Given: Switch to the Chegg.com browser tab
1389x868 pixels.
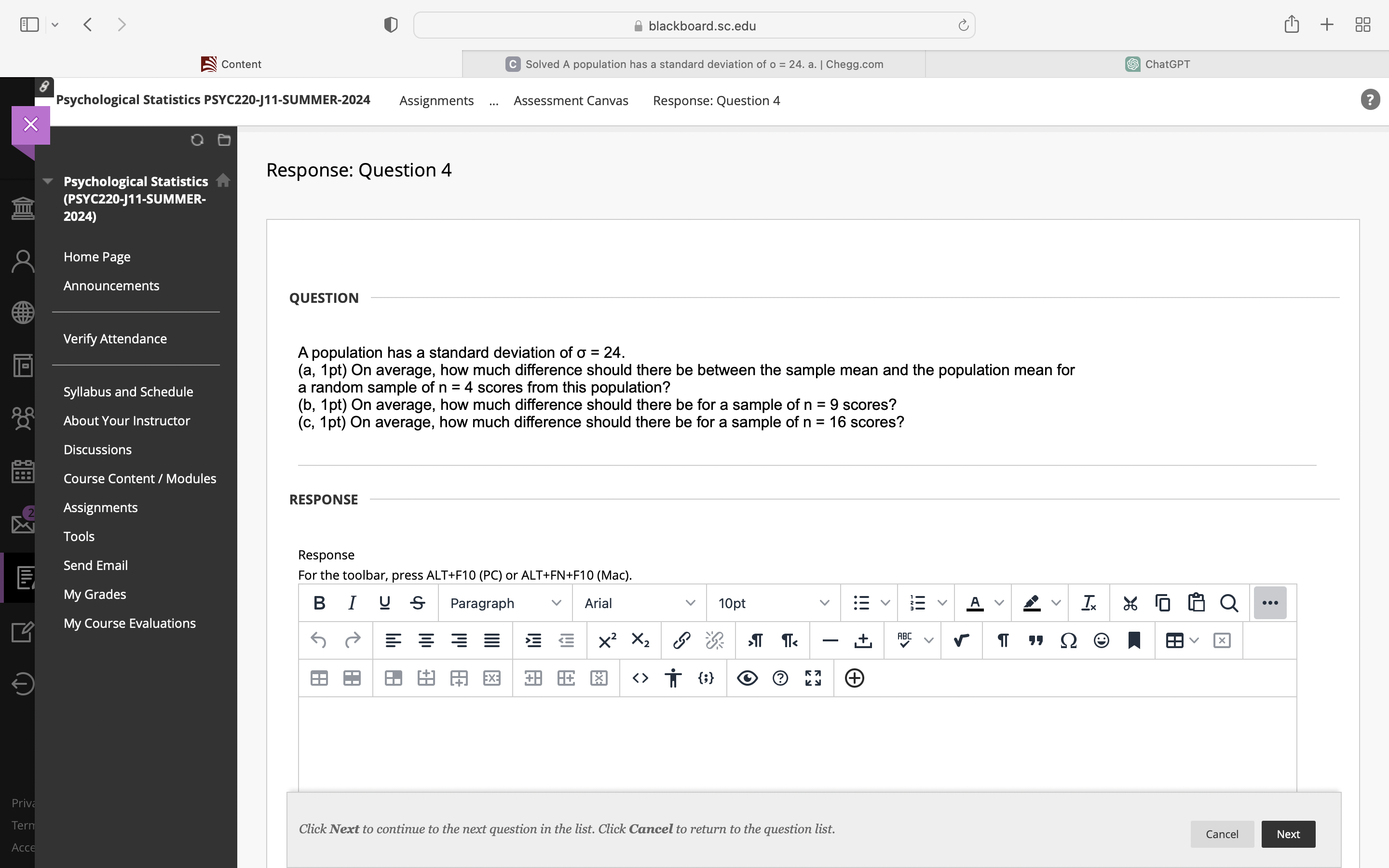Looking at the screenshot, I should click(x=694, y=64).
